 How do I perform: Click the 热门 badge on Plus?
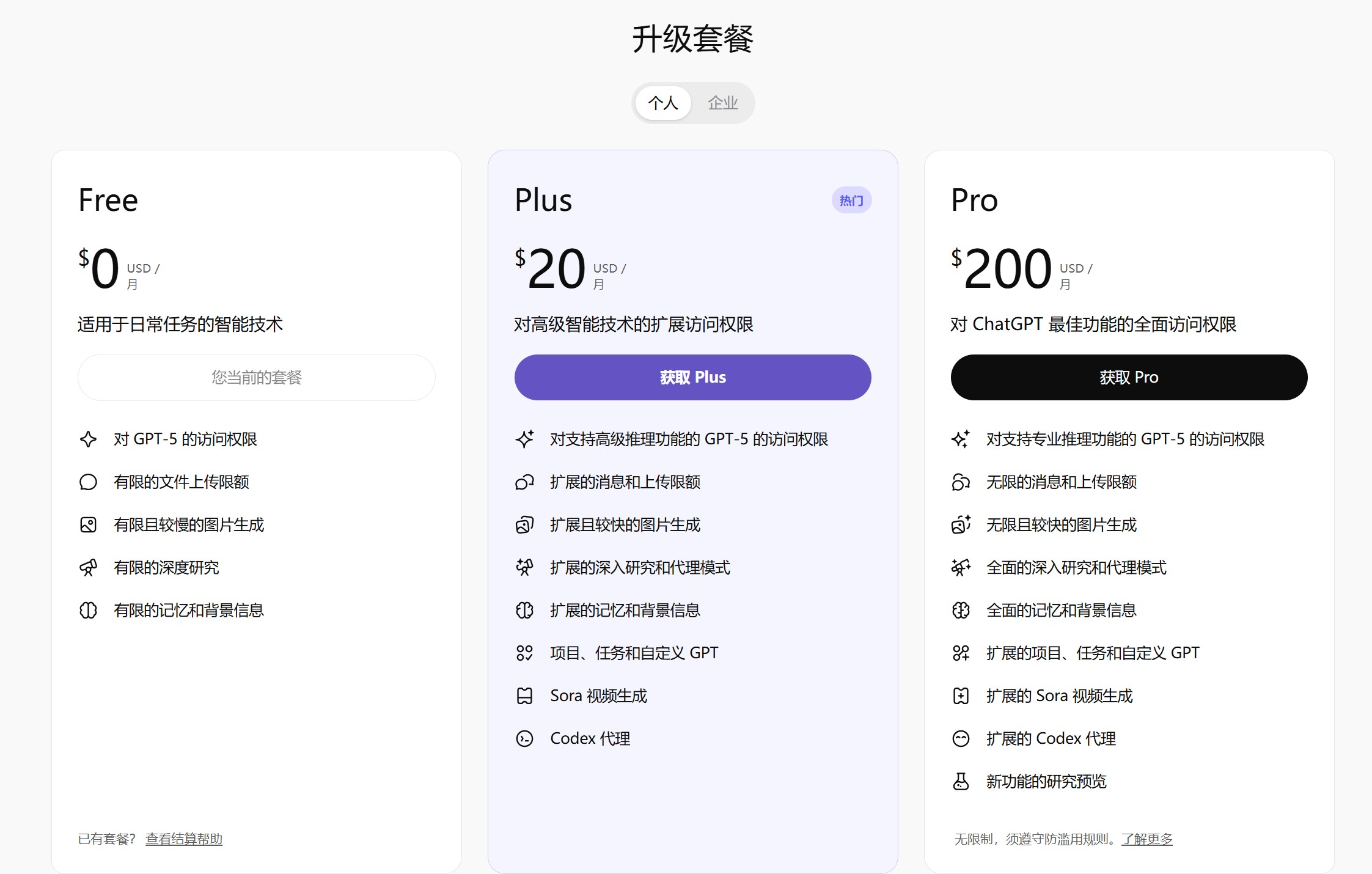point(851,200)
